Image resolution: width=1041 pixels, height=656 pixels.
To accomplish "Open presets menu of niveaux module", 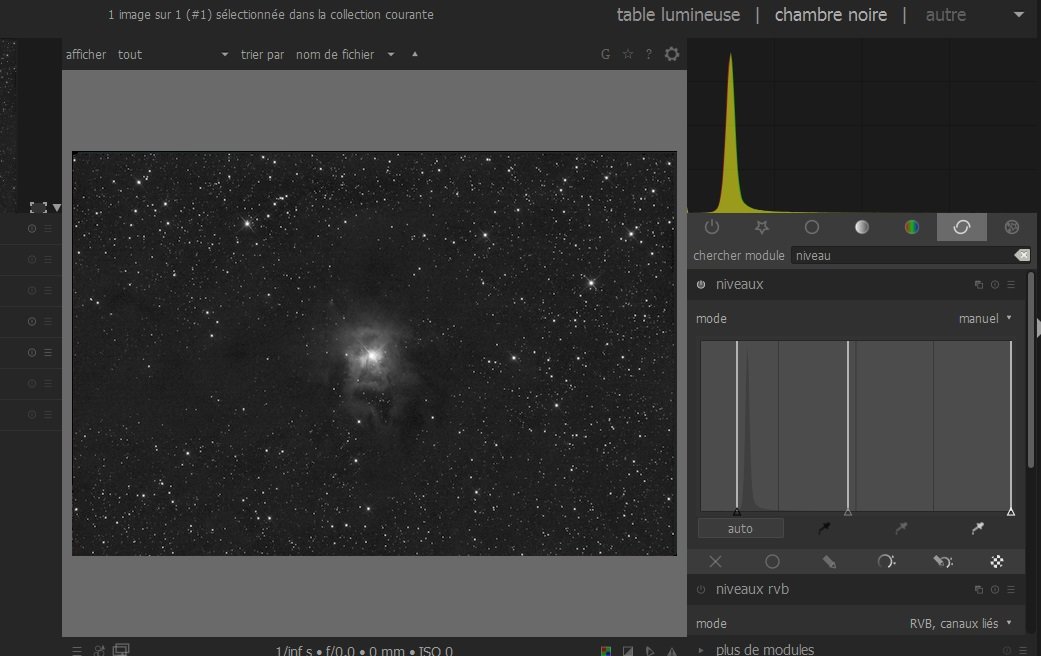I will tap(1010, 284).
